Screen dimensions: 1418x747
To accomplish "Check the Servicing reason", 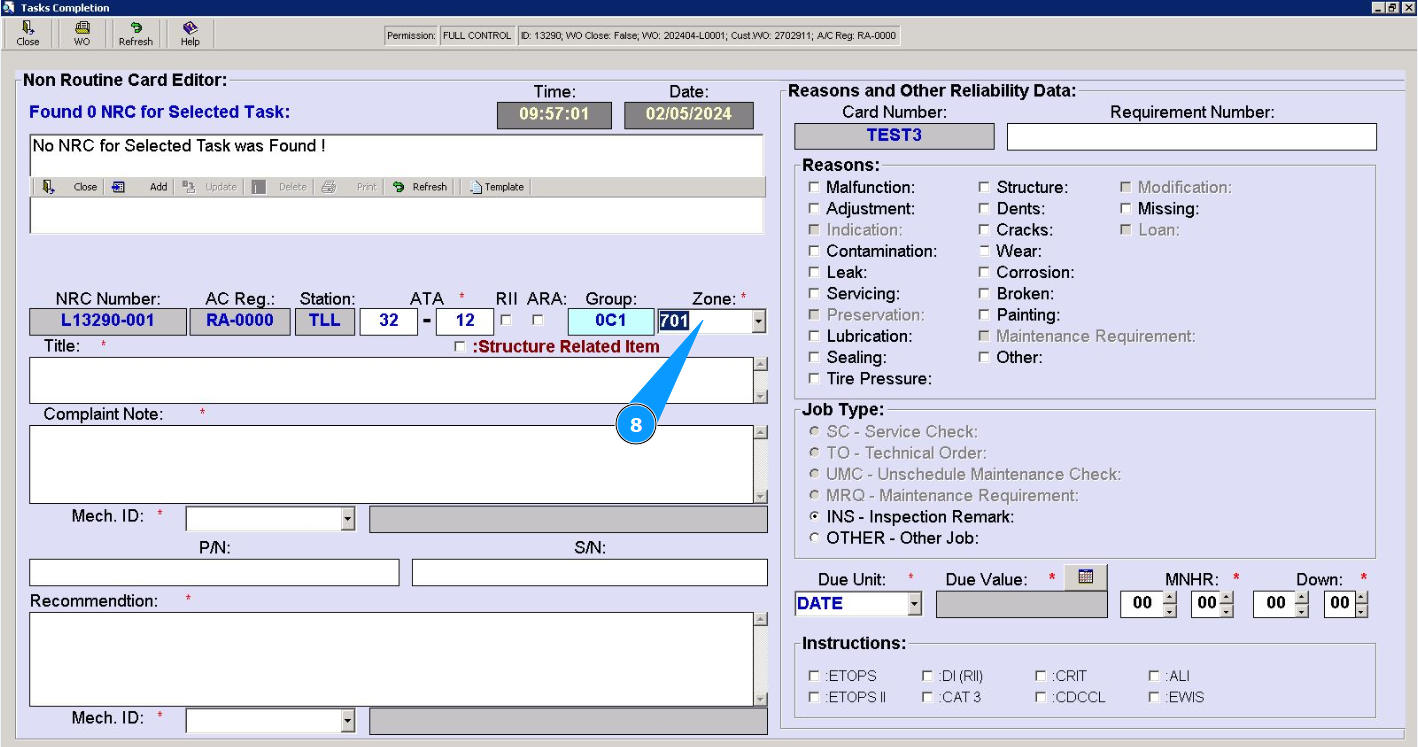I will [814, 294].
